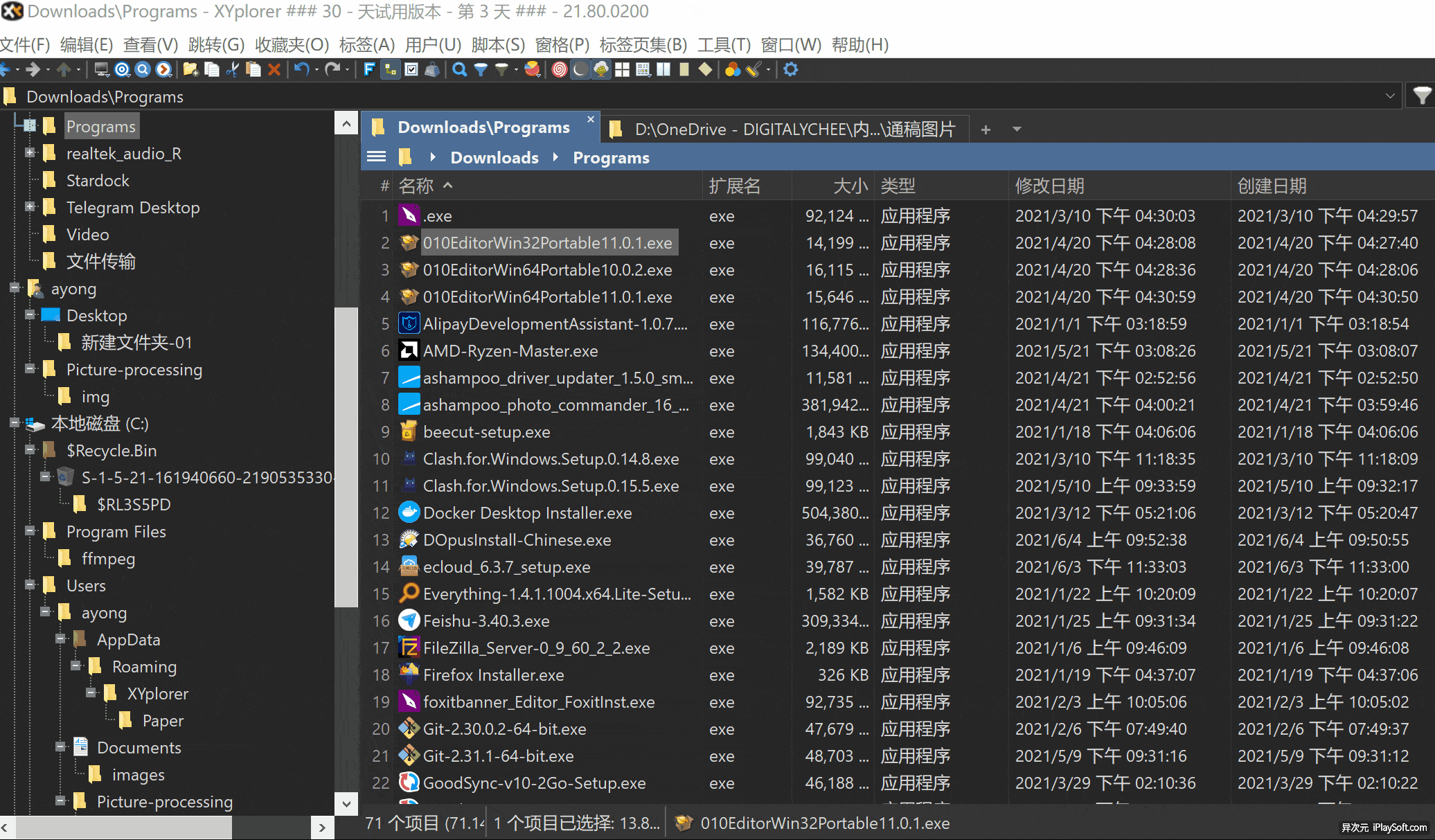The height and width of the screenshot is (840, 1435).
Task: Click the tree scrollbar down arrow
Action: (x=346, y=804)
